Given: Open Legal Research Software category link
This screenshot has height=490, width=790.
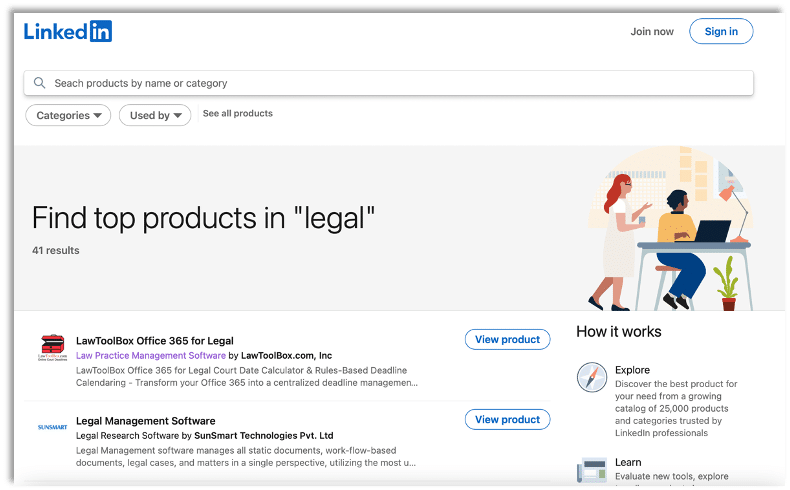Looking at the screenshot, I should [127, 436].
